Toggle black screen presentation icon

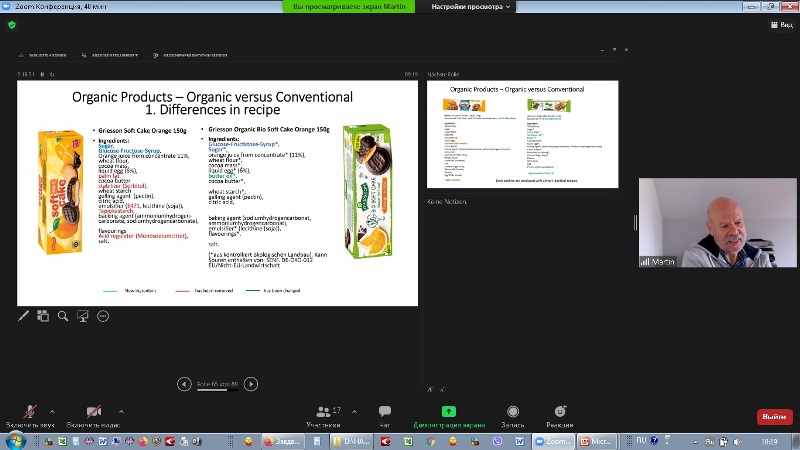coord(83,316)
